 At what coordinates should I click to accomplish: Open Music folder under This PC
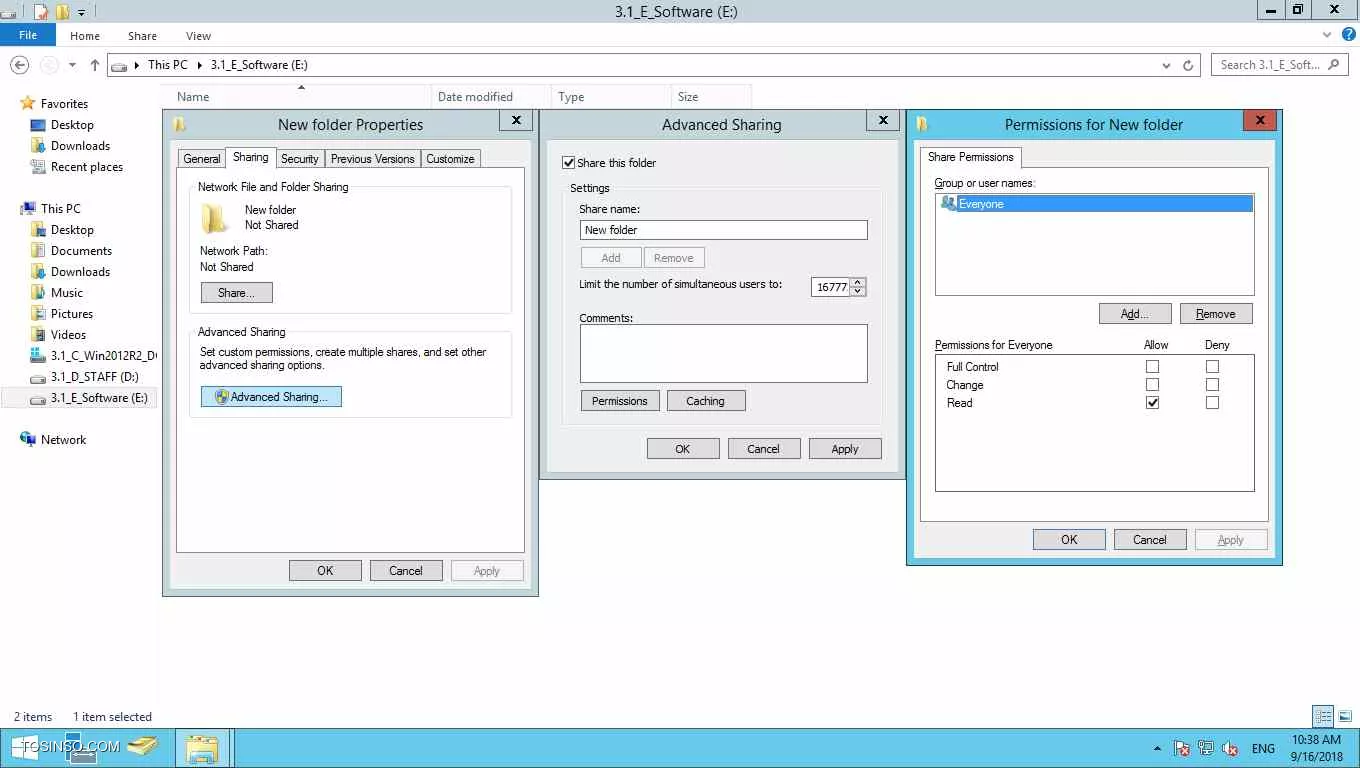(67, 293)
